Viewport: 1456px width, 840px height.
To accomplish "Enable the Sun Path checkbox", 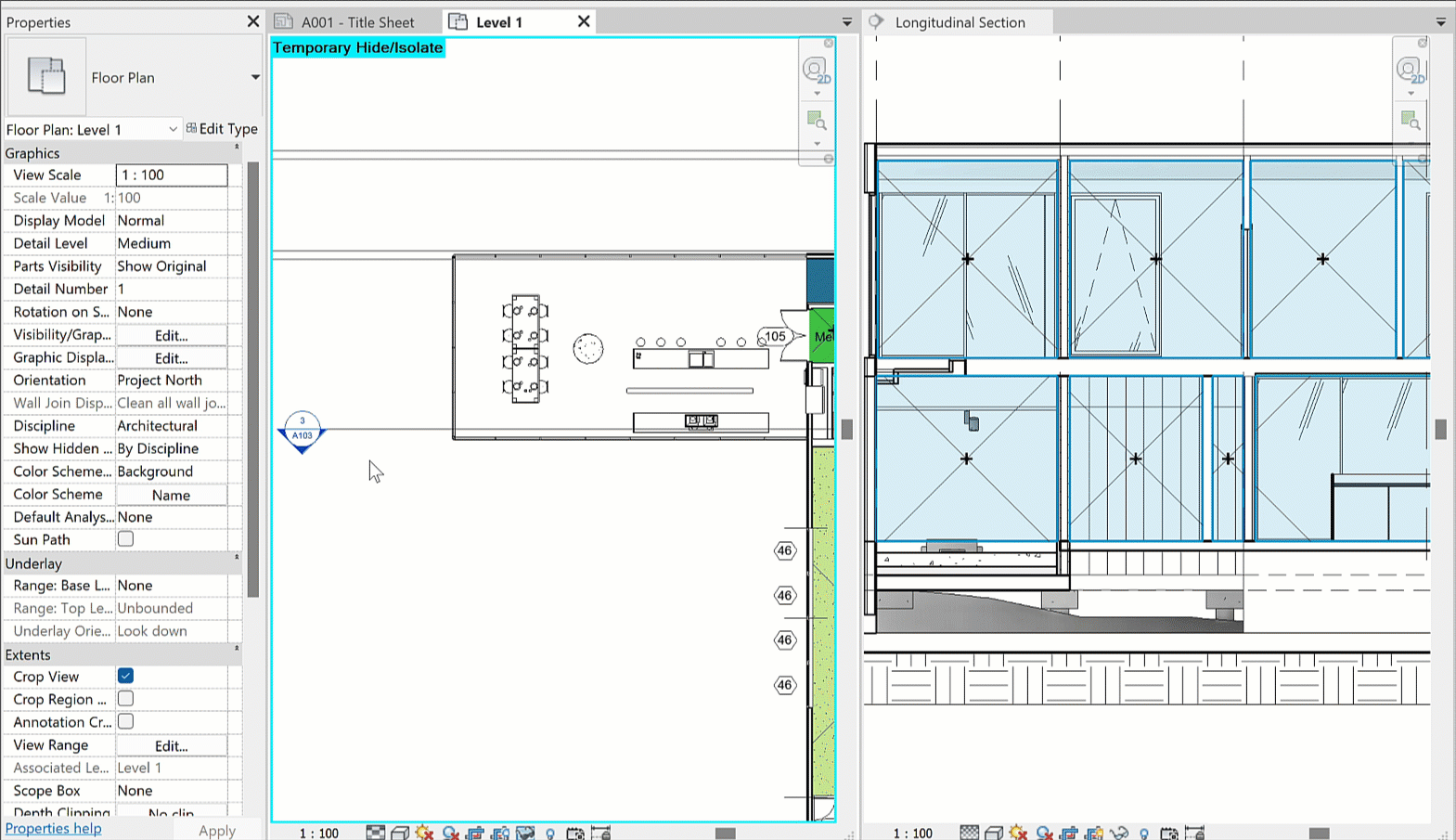I will [125, 539].
